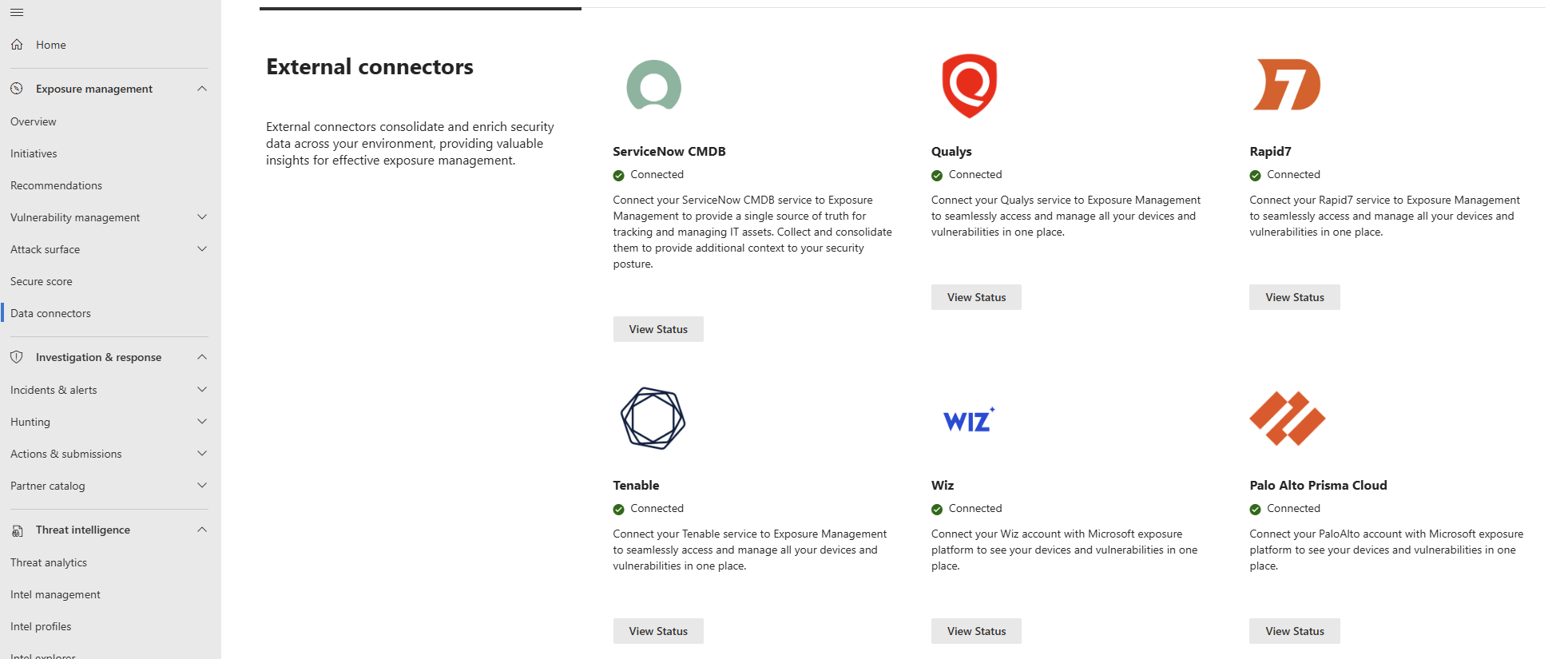Click the Investigation & response shield icon
Screen dimensions: 1568x659
click(17, 357)
